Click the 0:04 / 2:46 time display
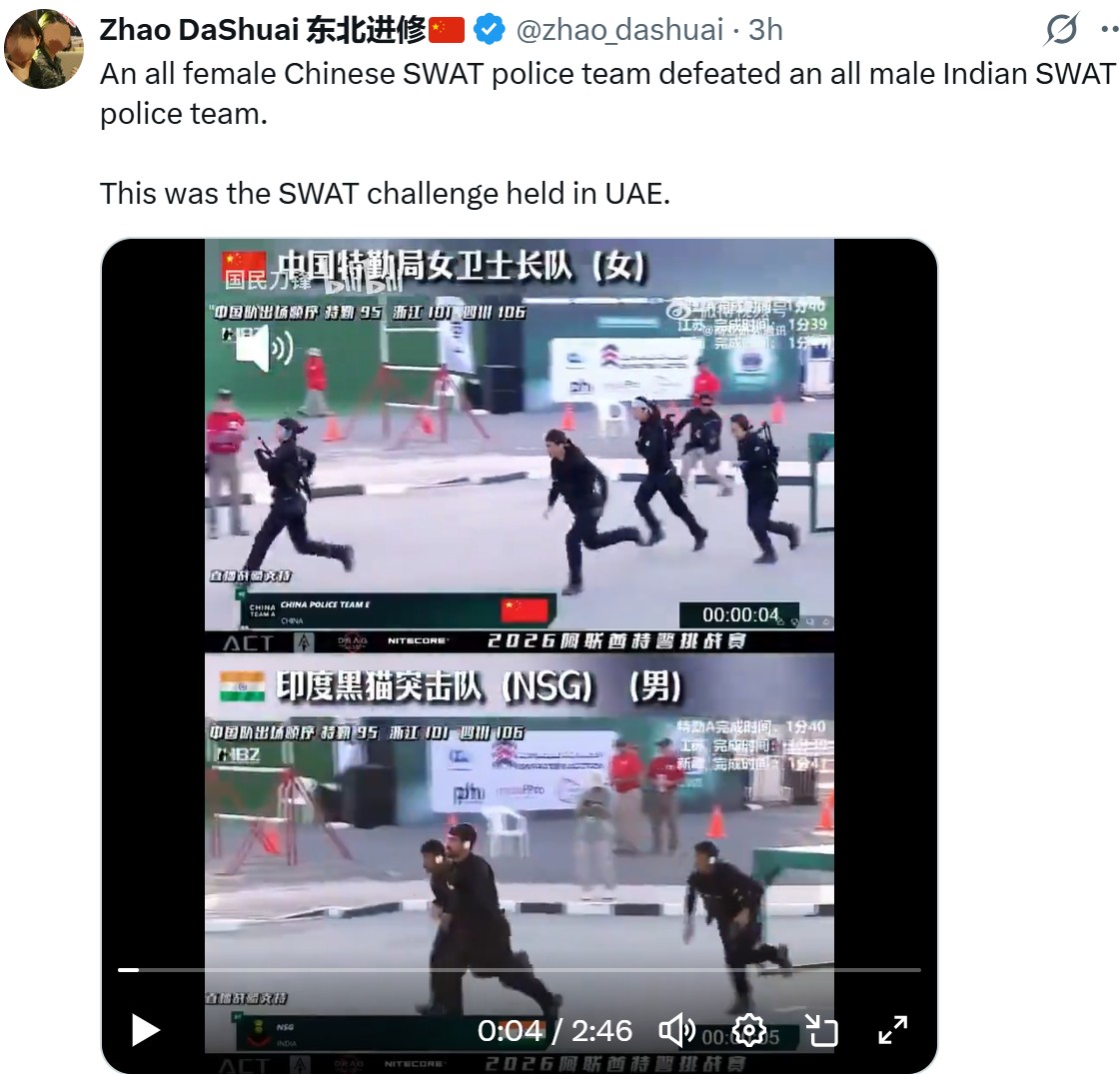This screenshot has height=1074, width=1120. 555,1030
